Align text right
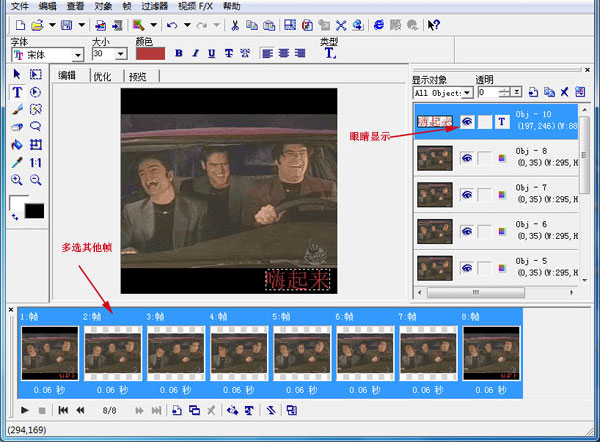 pyautogui.click(x=300, y=53)
